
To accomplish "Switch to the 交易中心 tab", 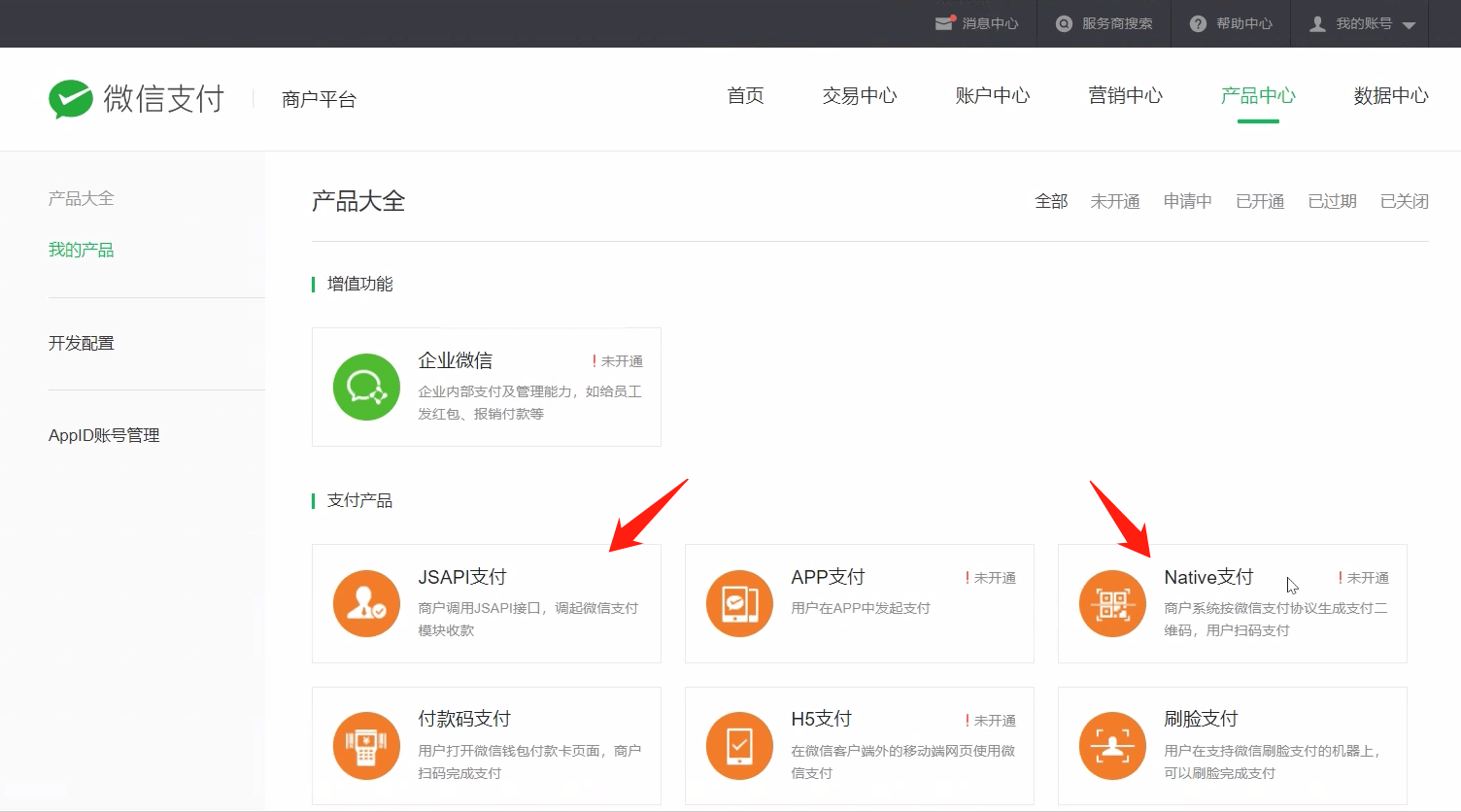I will point(859,96).
